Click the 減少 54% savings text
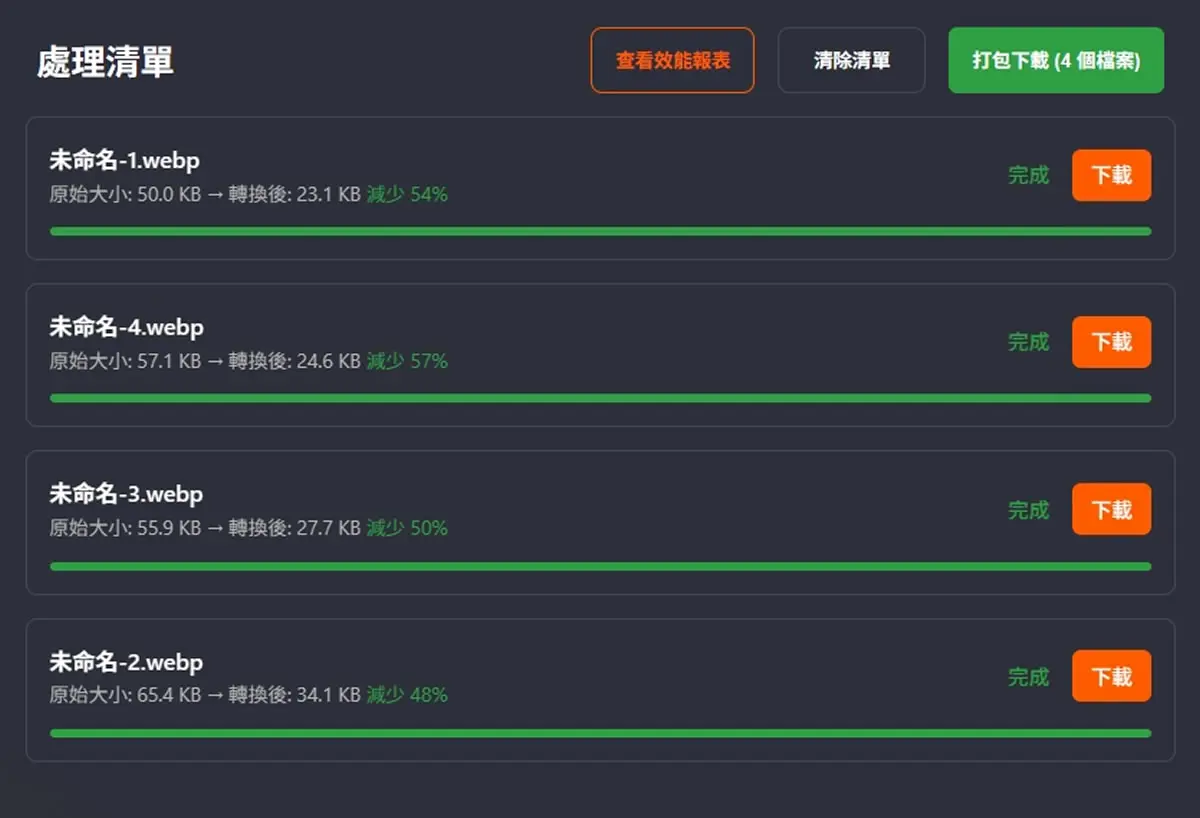The height and width of the screenshot is (818, 1200). coord(407,195)
